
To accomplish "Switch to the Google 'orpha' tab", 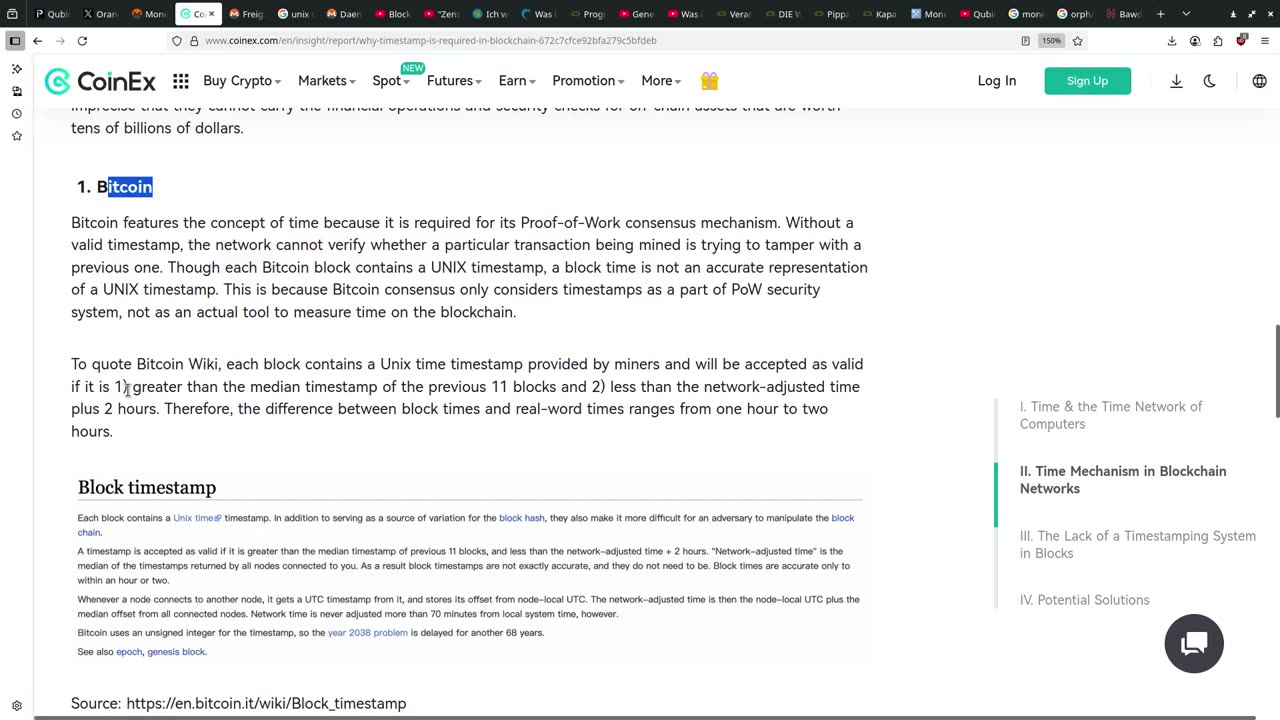I will pos(1075,14).
